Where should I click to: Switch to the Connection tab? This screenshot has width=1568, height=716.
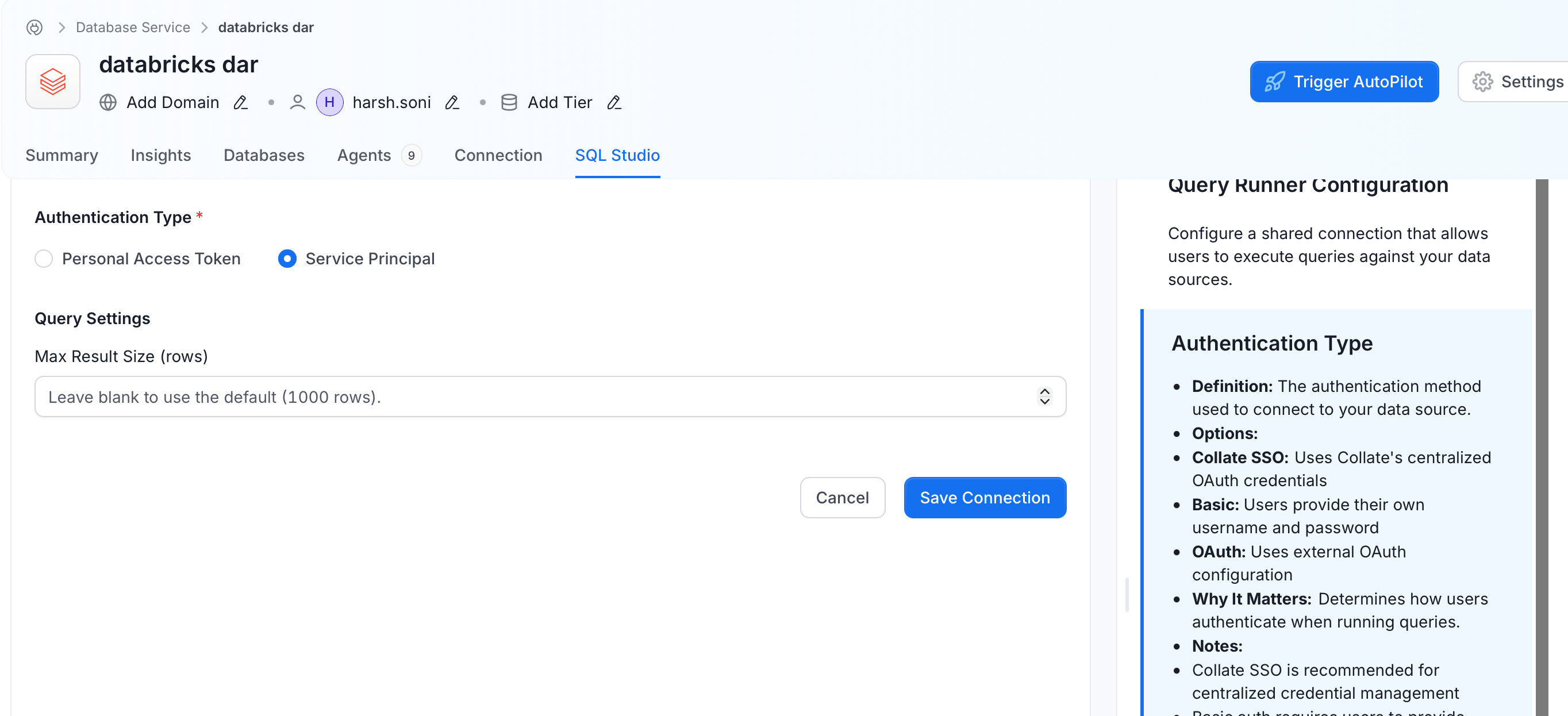tap(498, 155)
